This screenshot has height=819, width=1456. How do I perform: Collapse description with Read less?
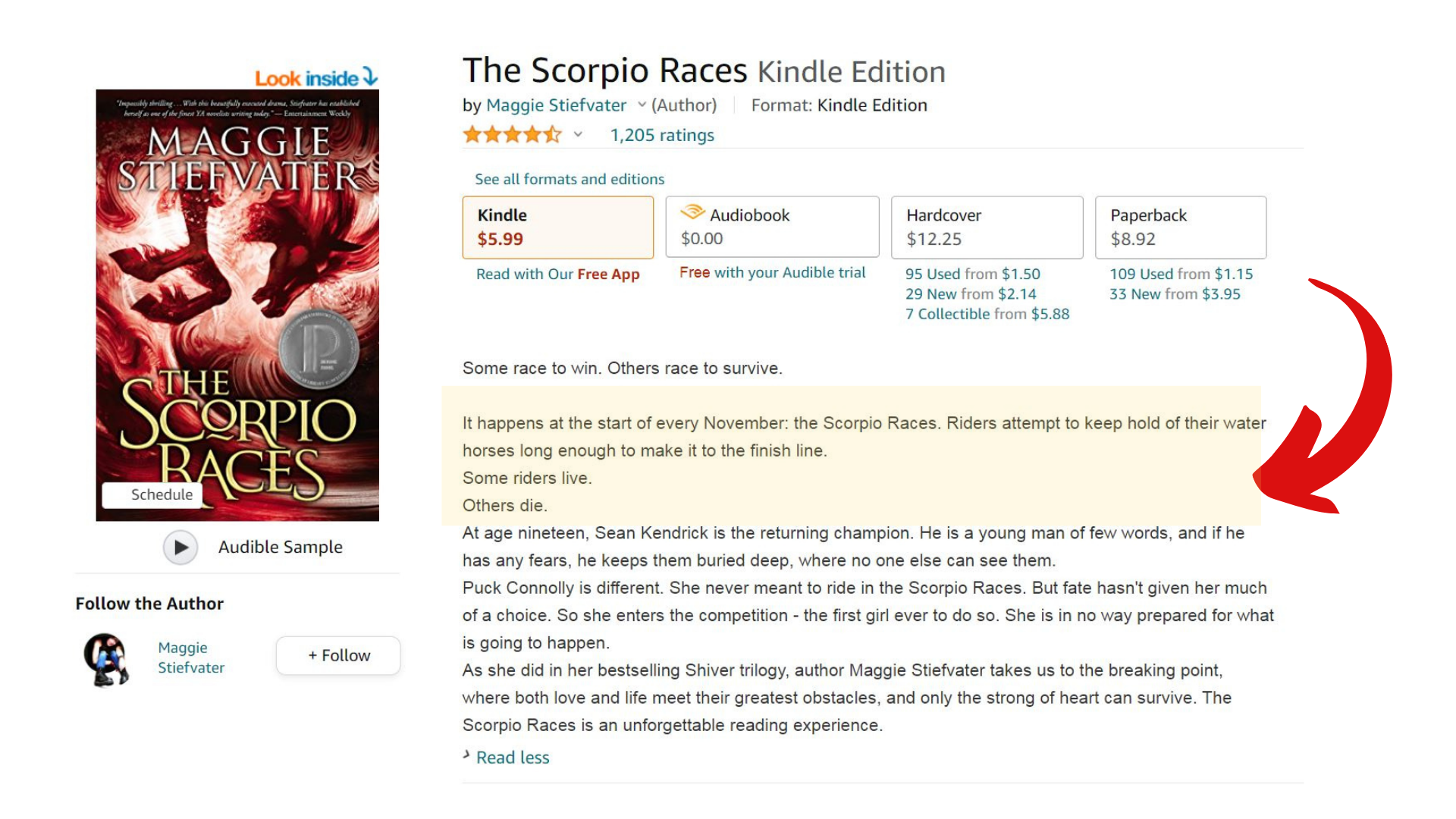[513, 757]
